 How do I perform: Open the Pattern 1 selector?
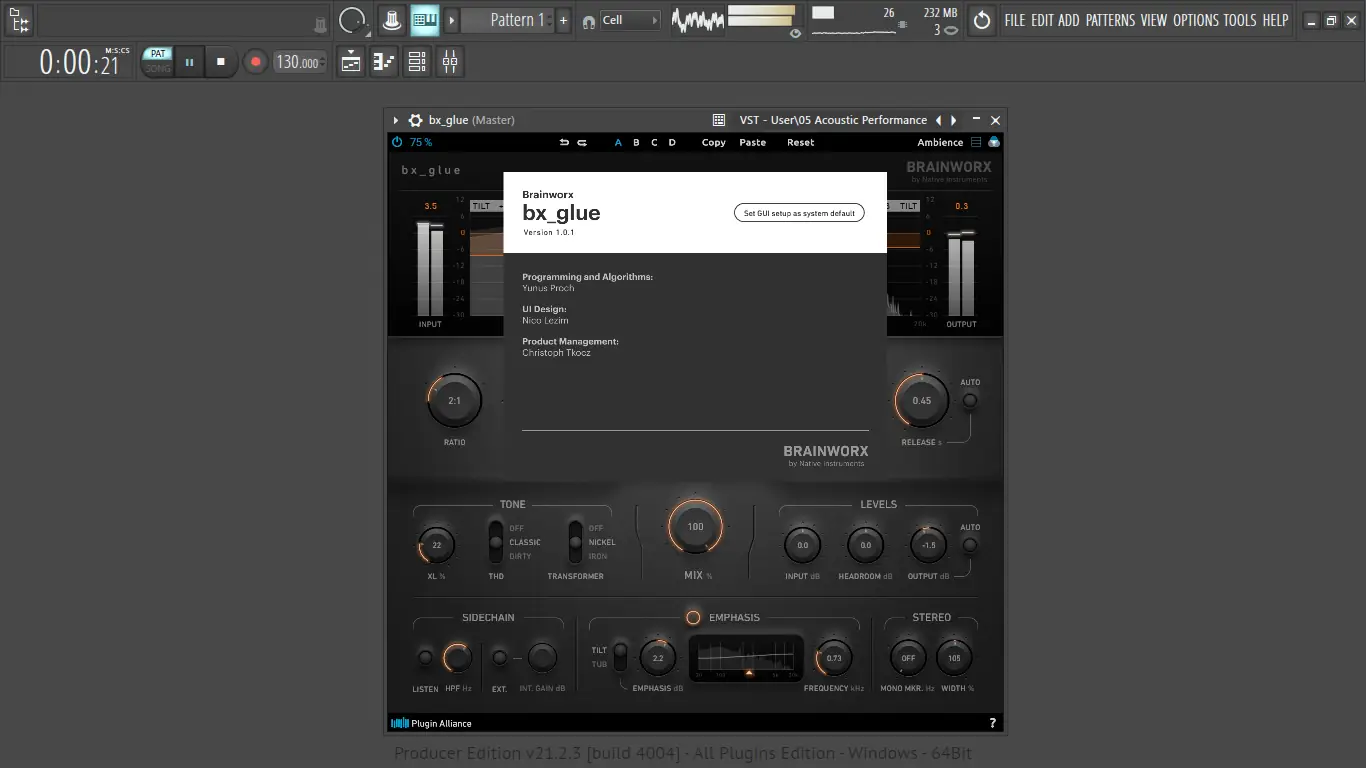508,20
